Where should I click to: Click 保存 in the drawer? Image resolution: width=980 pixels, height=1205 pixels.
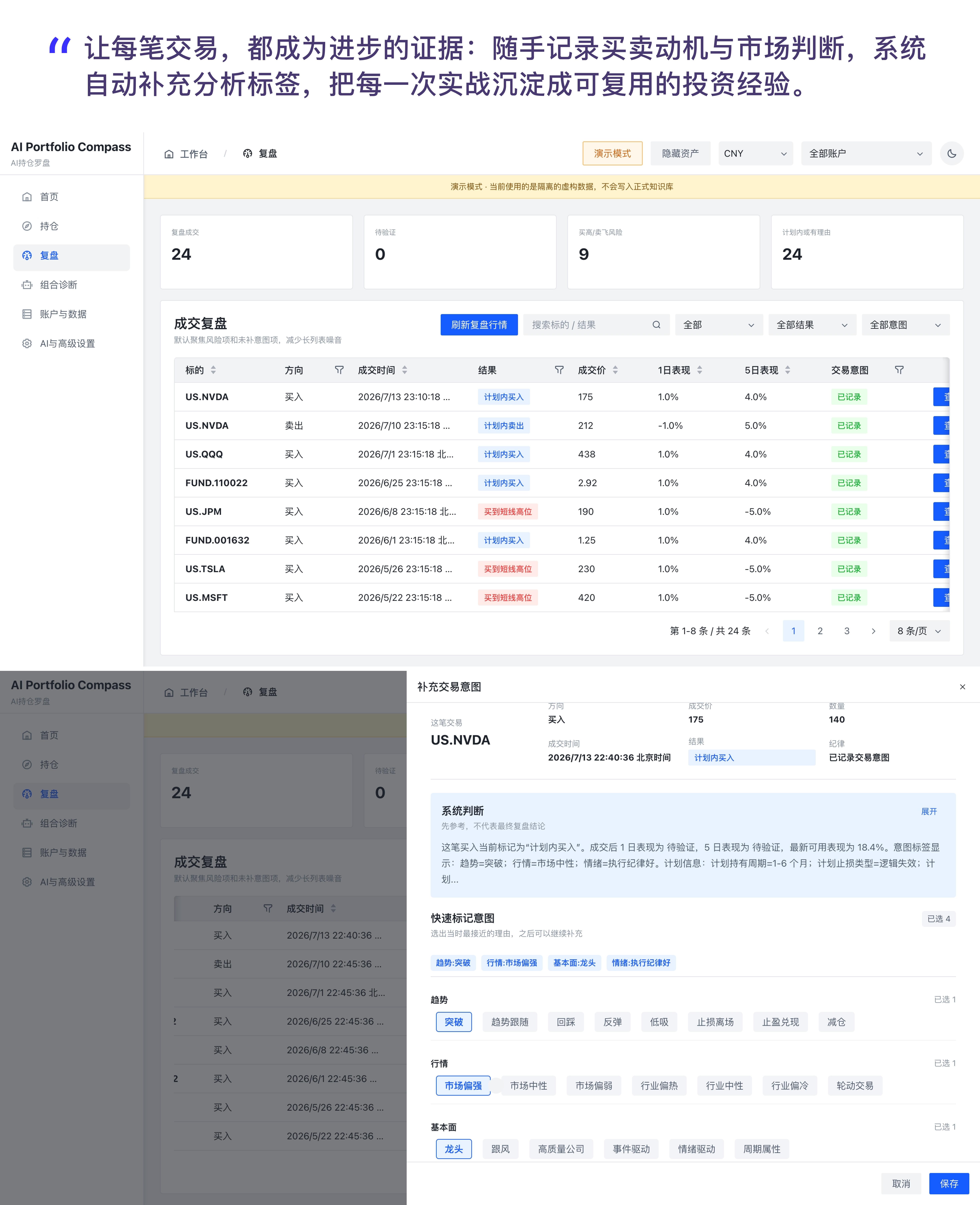tap(949, 1183)
